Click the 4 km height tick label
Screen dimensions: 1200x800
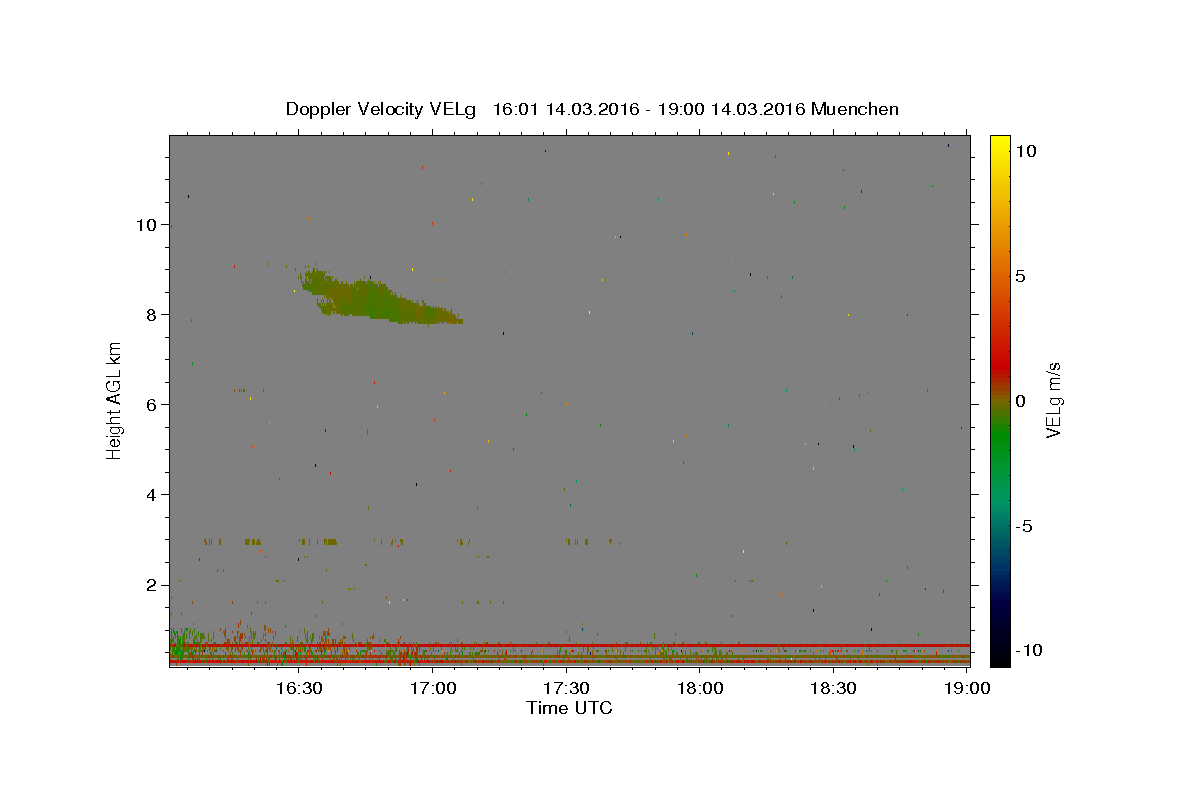coord(152,495)
